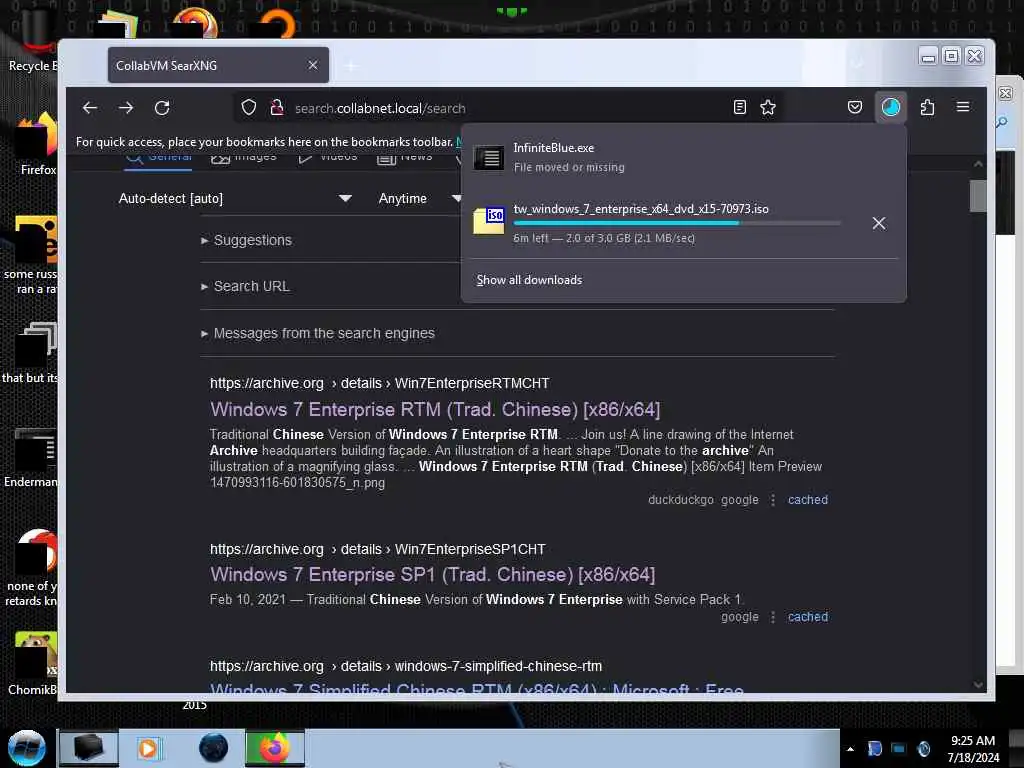Open Windows 7 Enterprise RTM (Trad. Chinese) result

(x=435, y=409)
